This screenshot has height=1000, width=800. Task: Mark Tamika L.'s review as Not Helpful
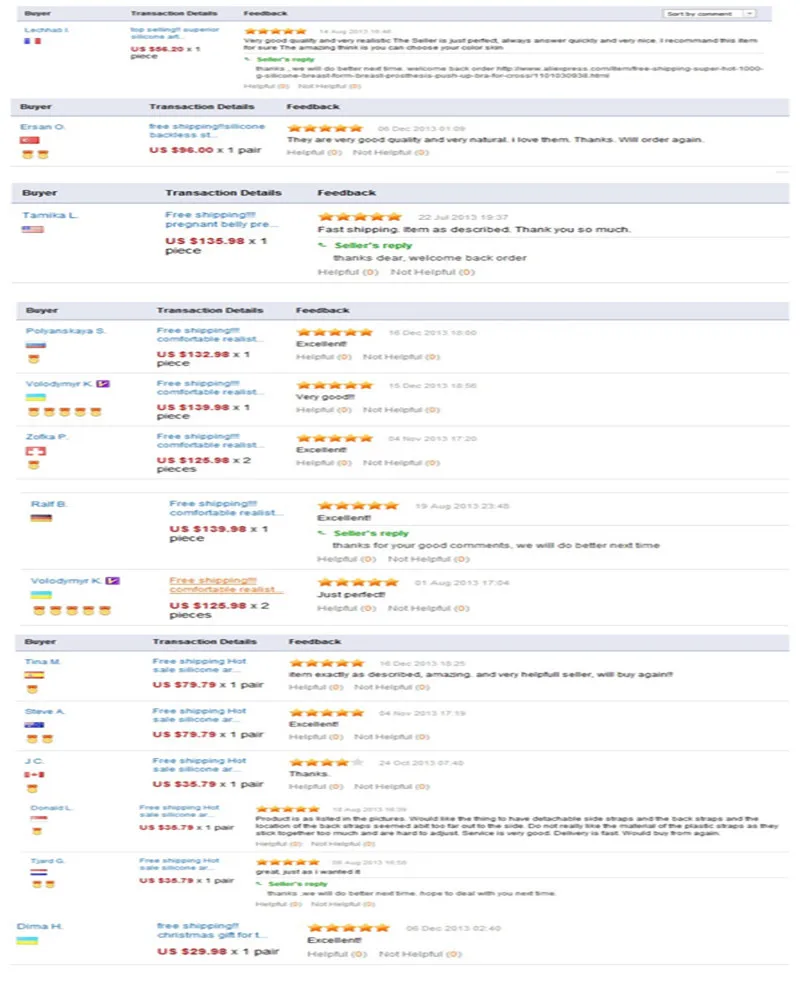point(433,272)
